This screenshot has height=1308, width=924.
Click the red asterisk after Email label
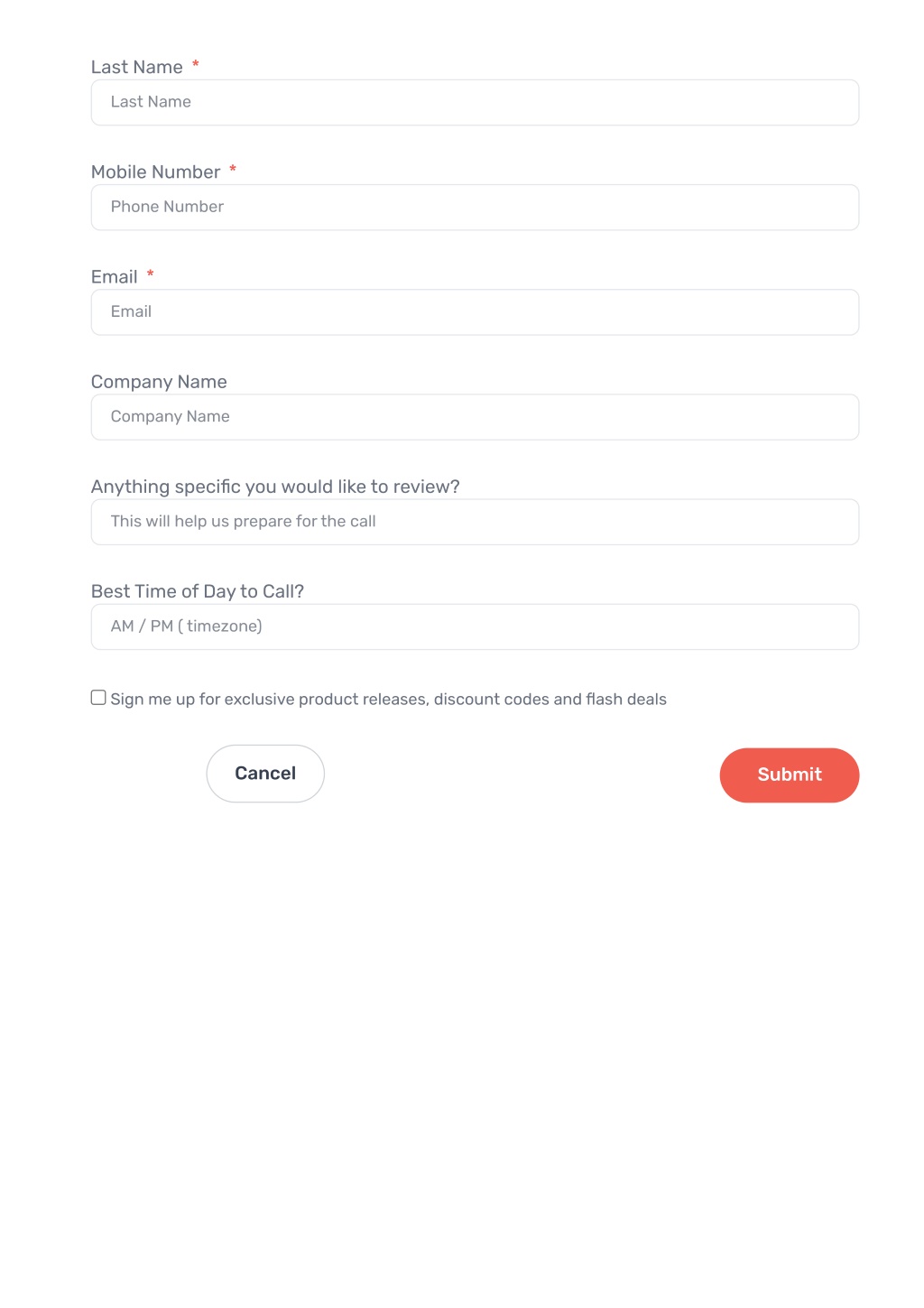click(x=150, y=274)
